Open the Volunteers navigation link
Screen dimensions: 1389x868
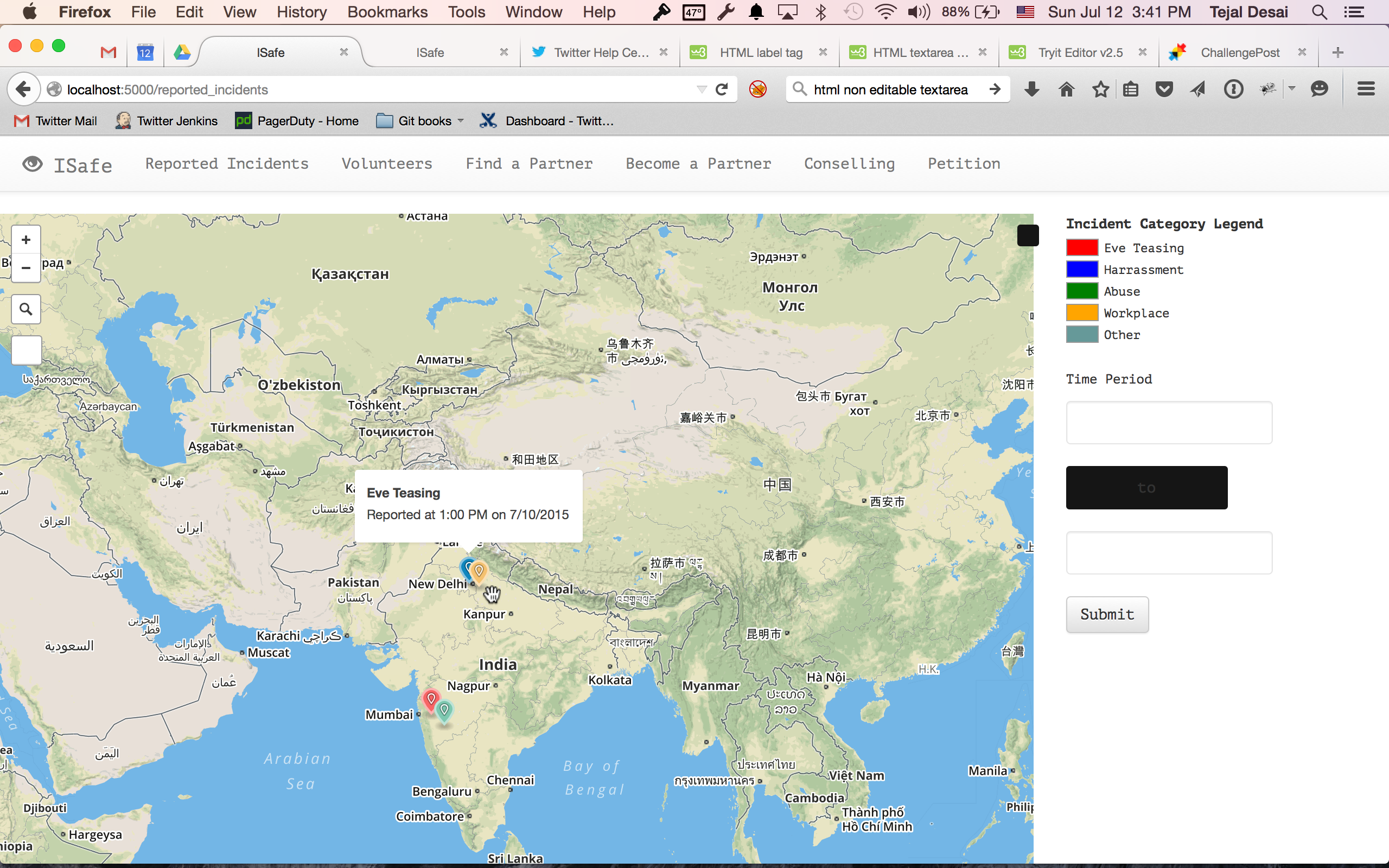[387, 164]
